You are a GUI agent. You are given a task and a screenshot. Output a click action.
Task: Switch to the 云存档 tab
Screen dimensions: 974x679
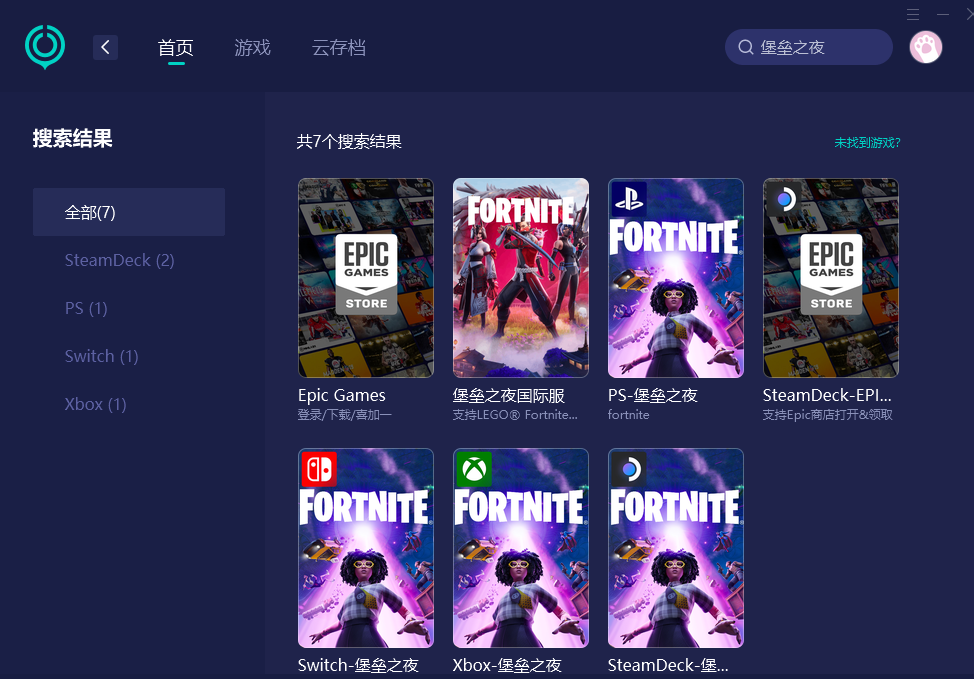tap(339, 48)
